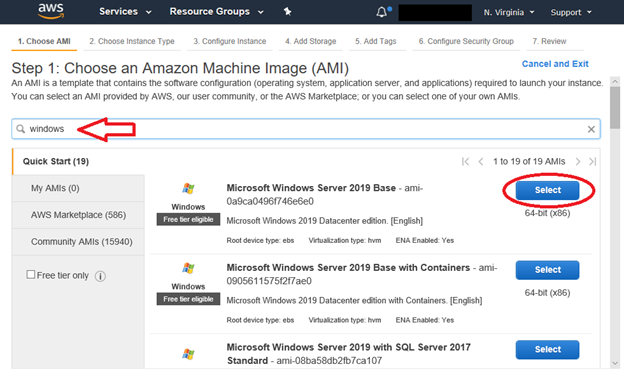Go to 4. Add Storage tab
Screen dimensions: 624x369
pos(310,41)
